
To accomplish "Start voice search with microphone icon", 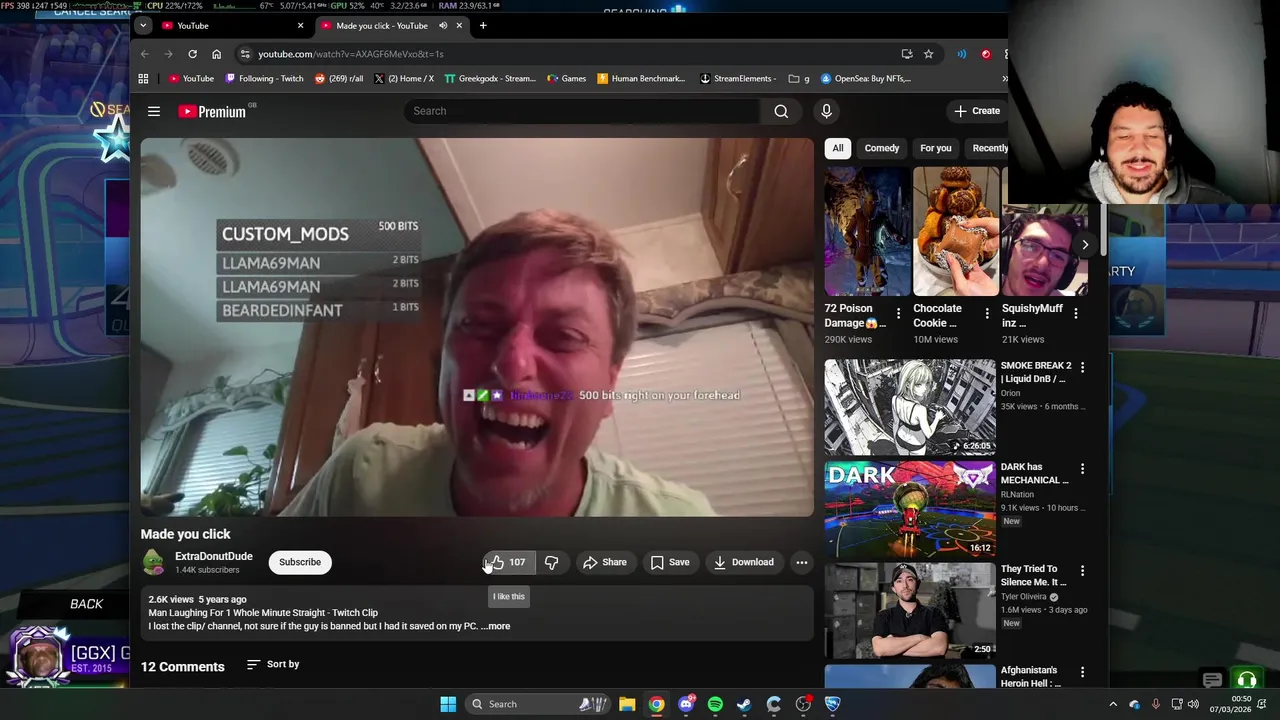I will pyautogui.click(x=826, y=111).
